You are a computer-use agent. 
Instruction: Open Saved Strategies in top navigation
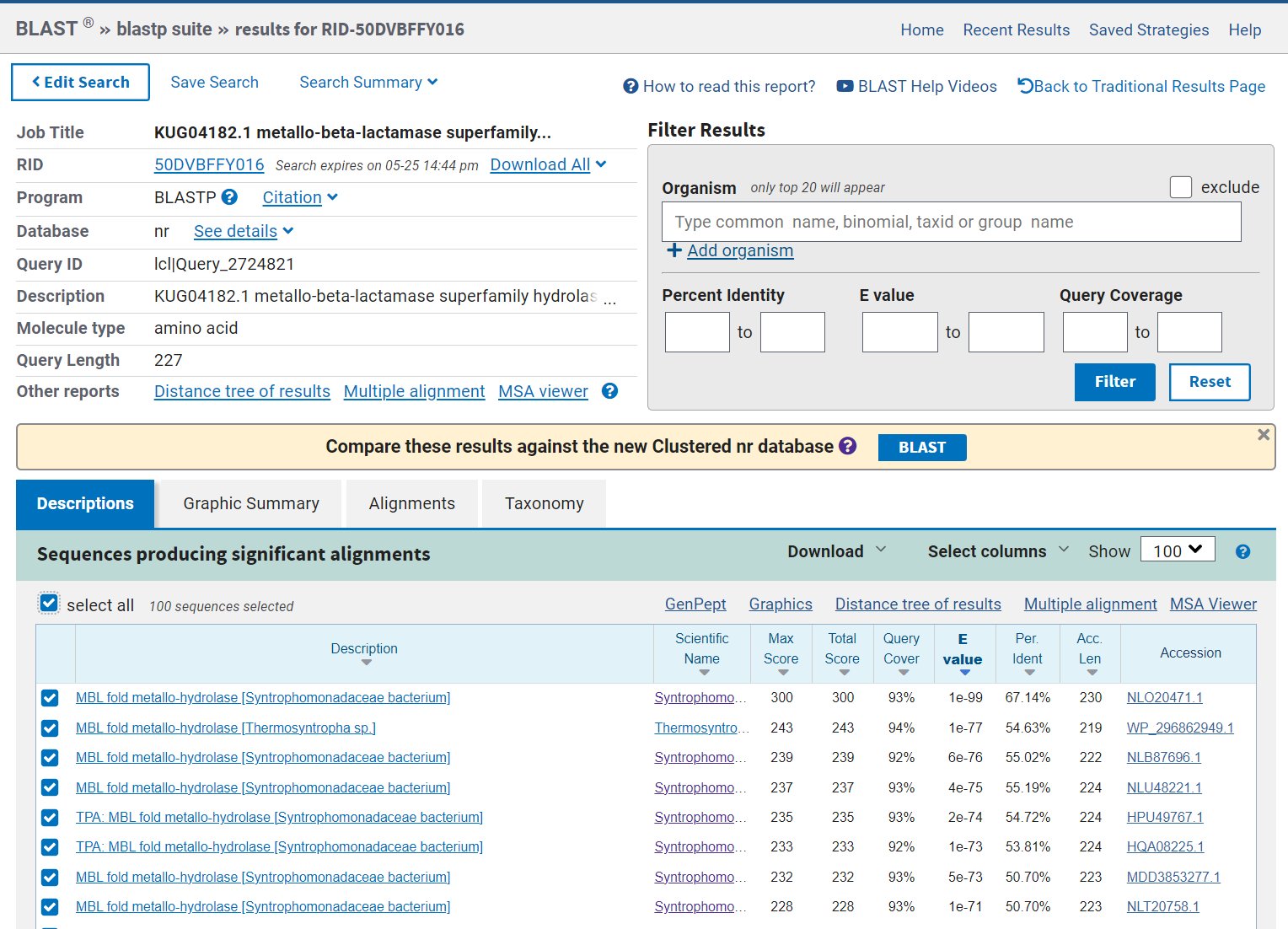(1149, 30)
